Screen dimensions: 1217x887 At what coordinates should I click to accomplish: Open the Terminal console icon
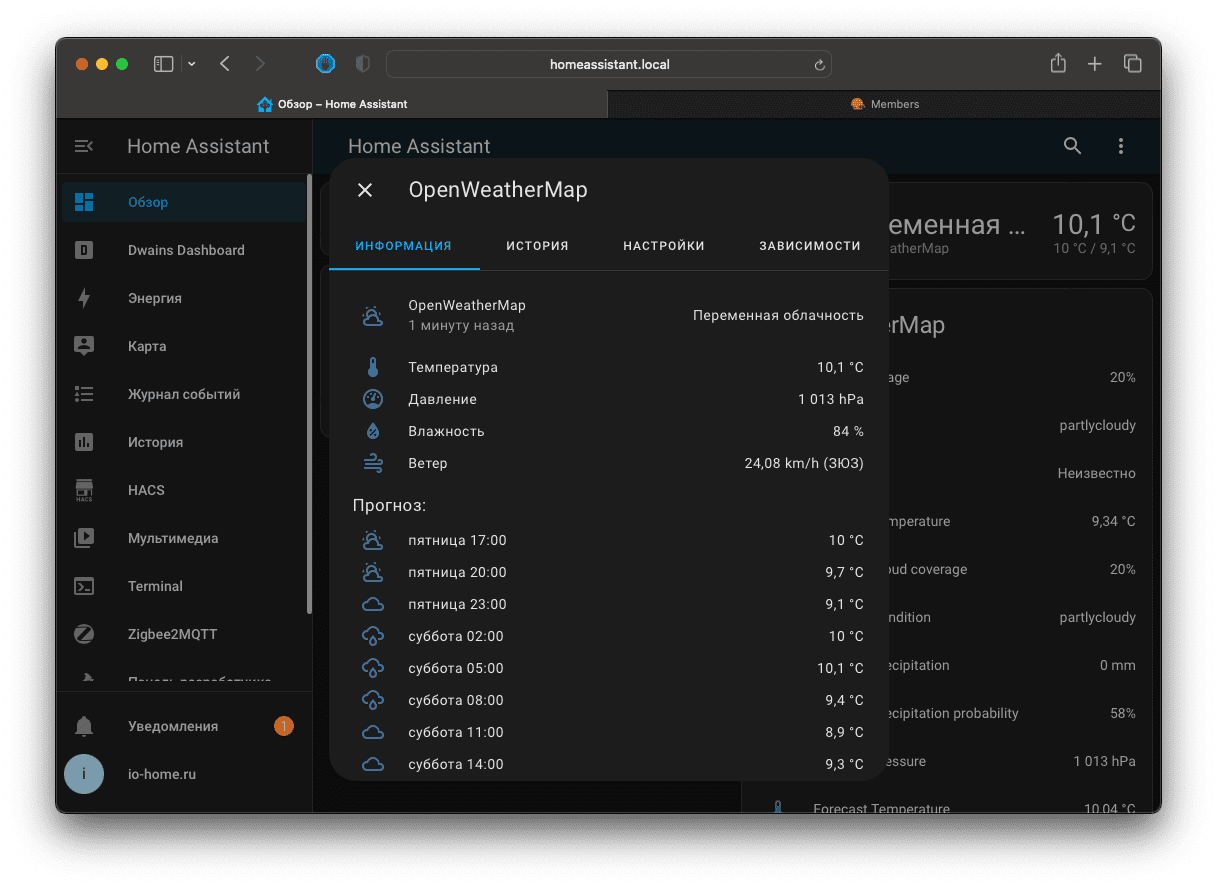pyautogui.click(x=84, y=586)
